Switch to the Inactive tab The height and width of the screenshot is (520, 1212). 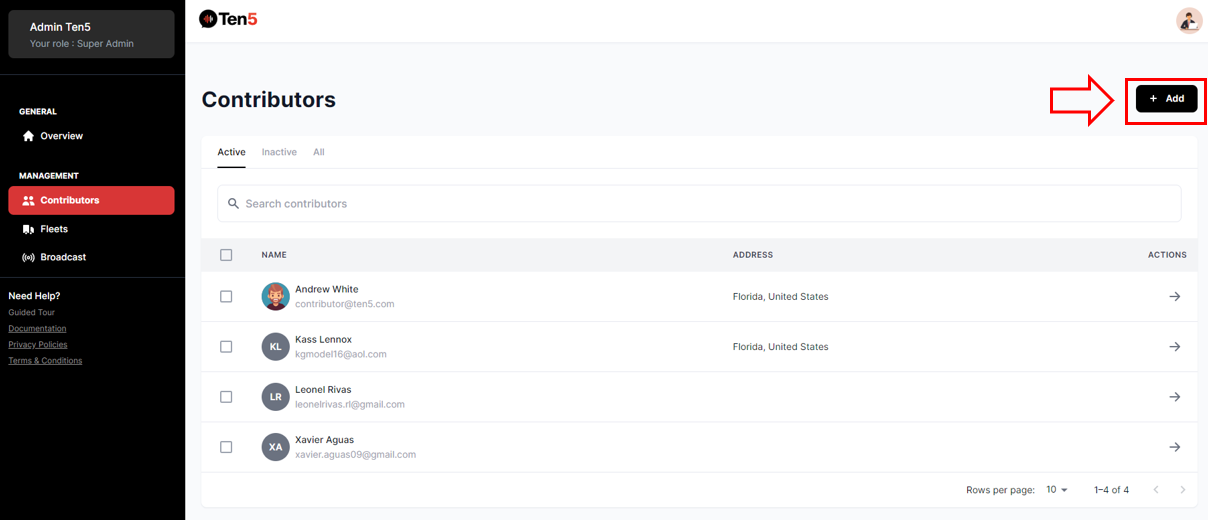[279, 152]
